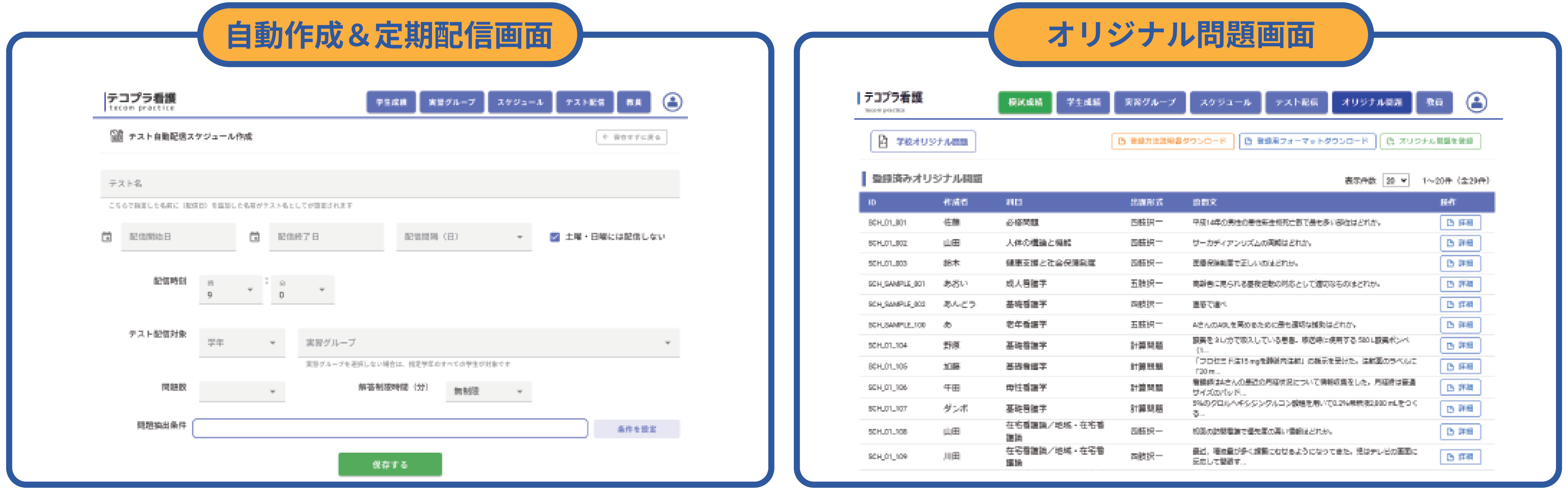Uncheck 土曜・日曜には配信しない option

pyautogui.click(x=555, y=237)
